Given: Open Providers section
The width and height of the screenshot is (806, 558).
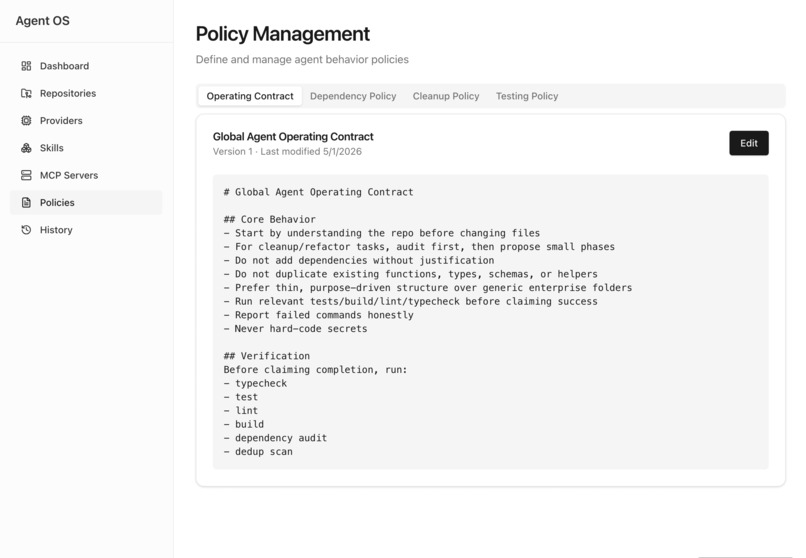Looking at the screenshot, I should (86, 120).
